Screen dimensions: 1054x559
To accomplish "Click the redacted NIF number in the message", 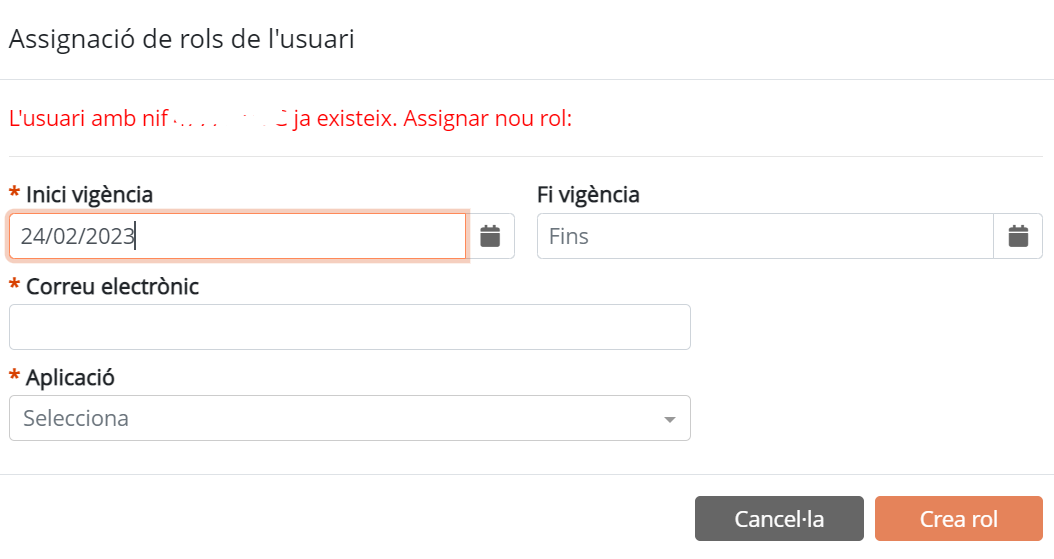I will pyautogui.click(x=231, y=118).
